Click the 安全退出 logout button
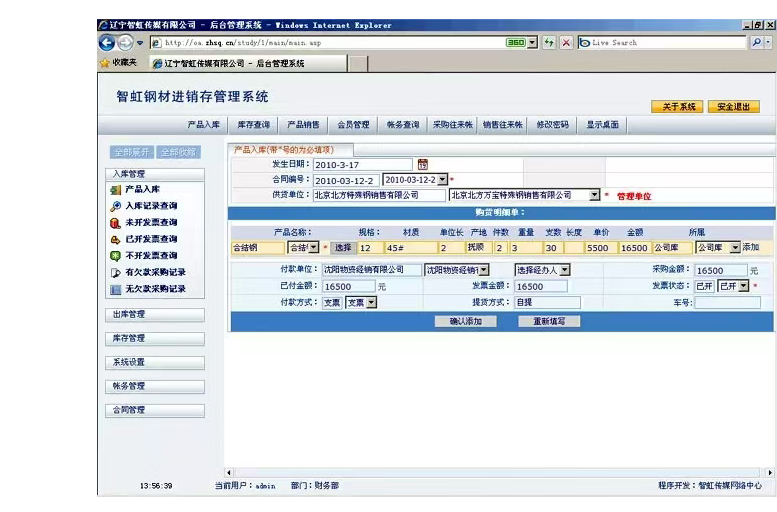Image resolution: width=777 pixels, height=512 pixels. (733, 107)
